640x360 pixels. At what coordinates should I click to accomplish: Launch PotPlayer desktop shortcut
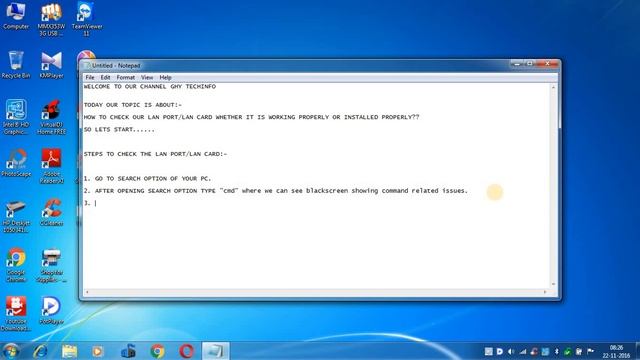click(x=51, y=310)
